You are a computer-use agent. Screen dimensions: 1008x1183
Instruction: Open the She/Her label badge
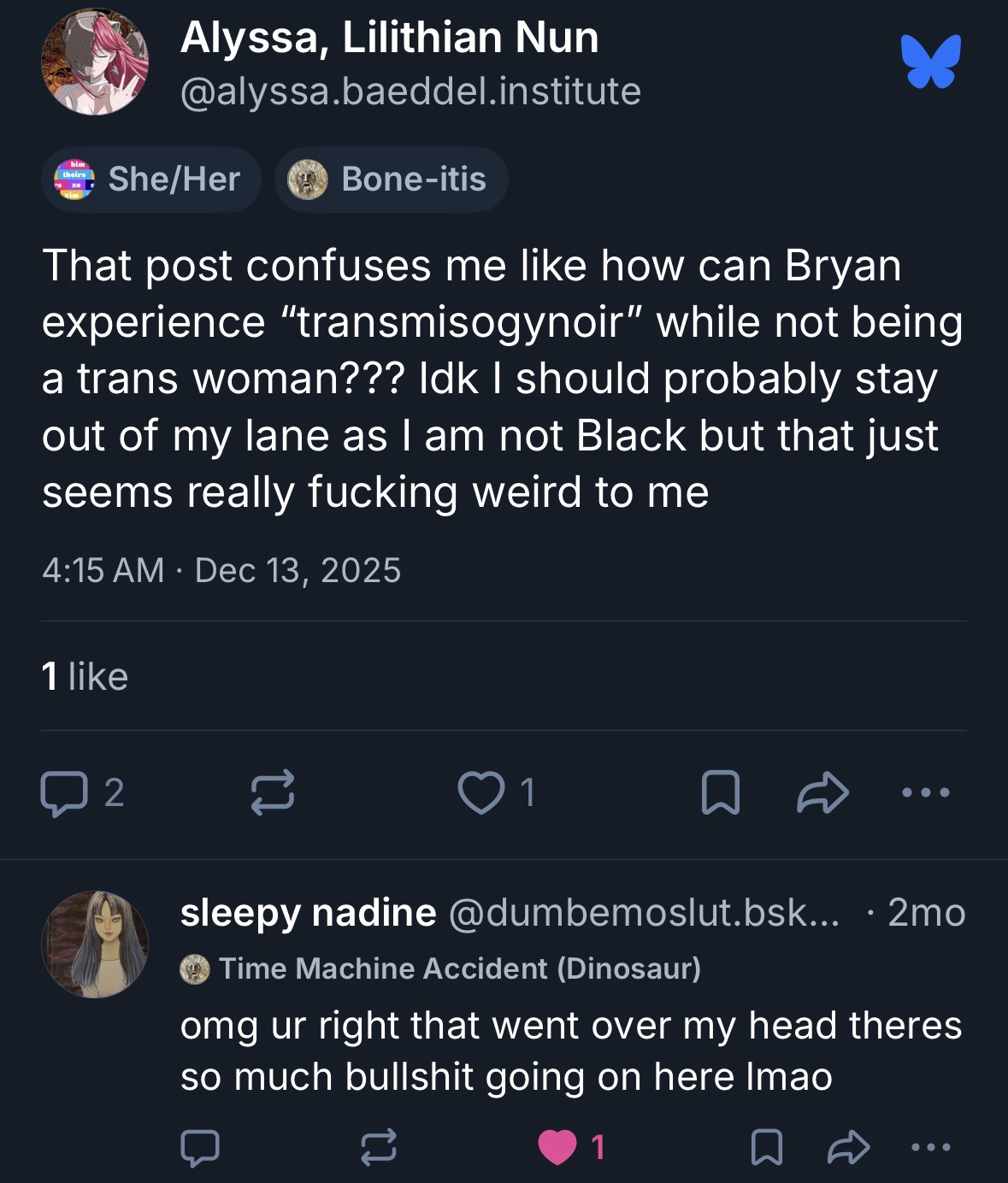[151, 180]
